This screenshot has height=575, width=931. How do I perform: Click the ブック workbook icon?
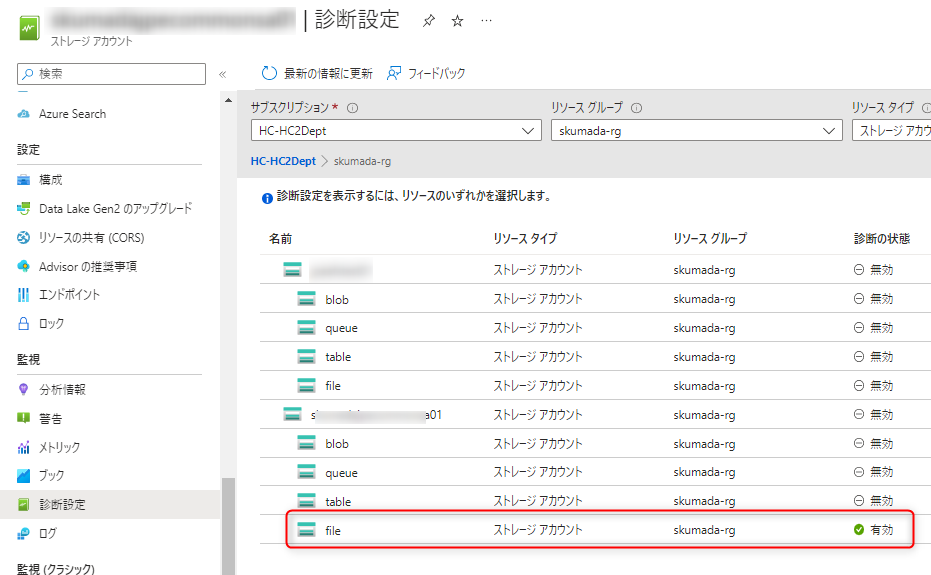pos(23,476)
